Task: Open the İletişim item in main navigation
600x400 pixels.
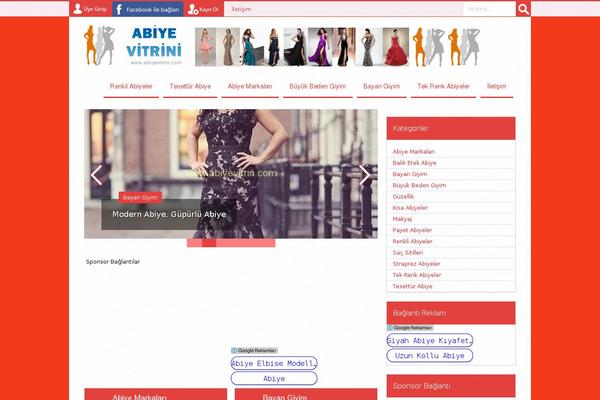Action: (496, 87)
